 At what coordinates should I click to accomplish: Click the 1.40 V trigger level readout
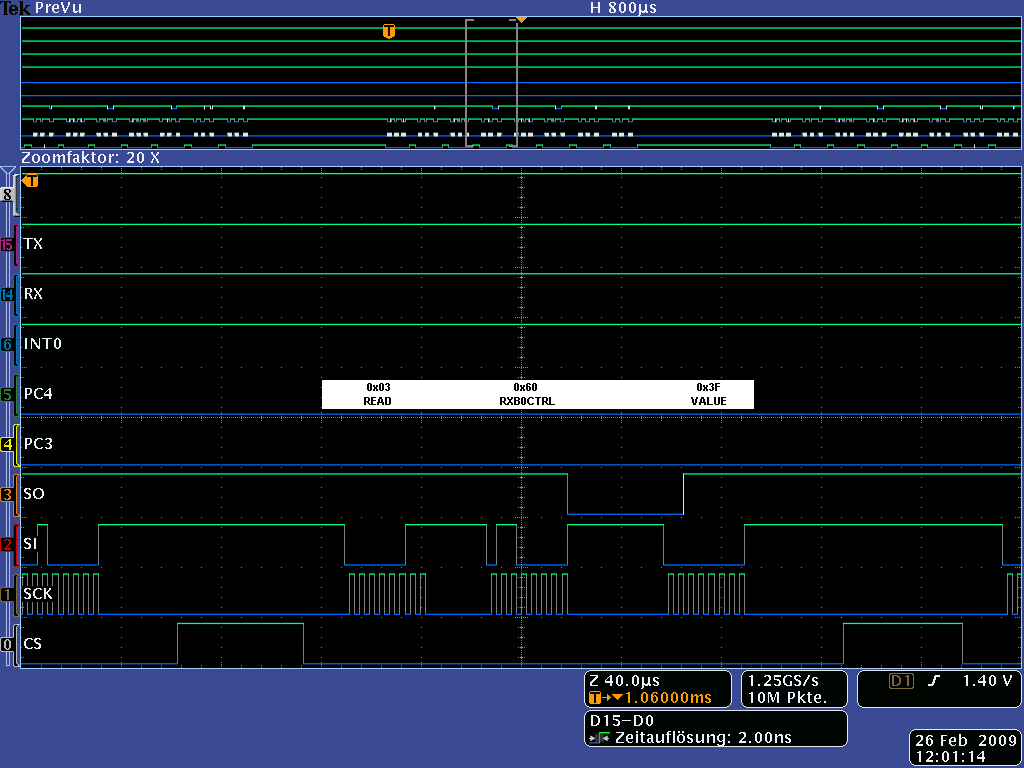987,681
